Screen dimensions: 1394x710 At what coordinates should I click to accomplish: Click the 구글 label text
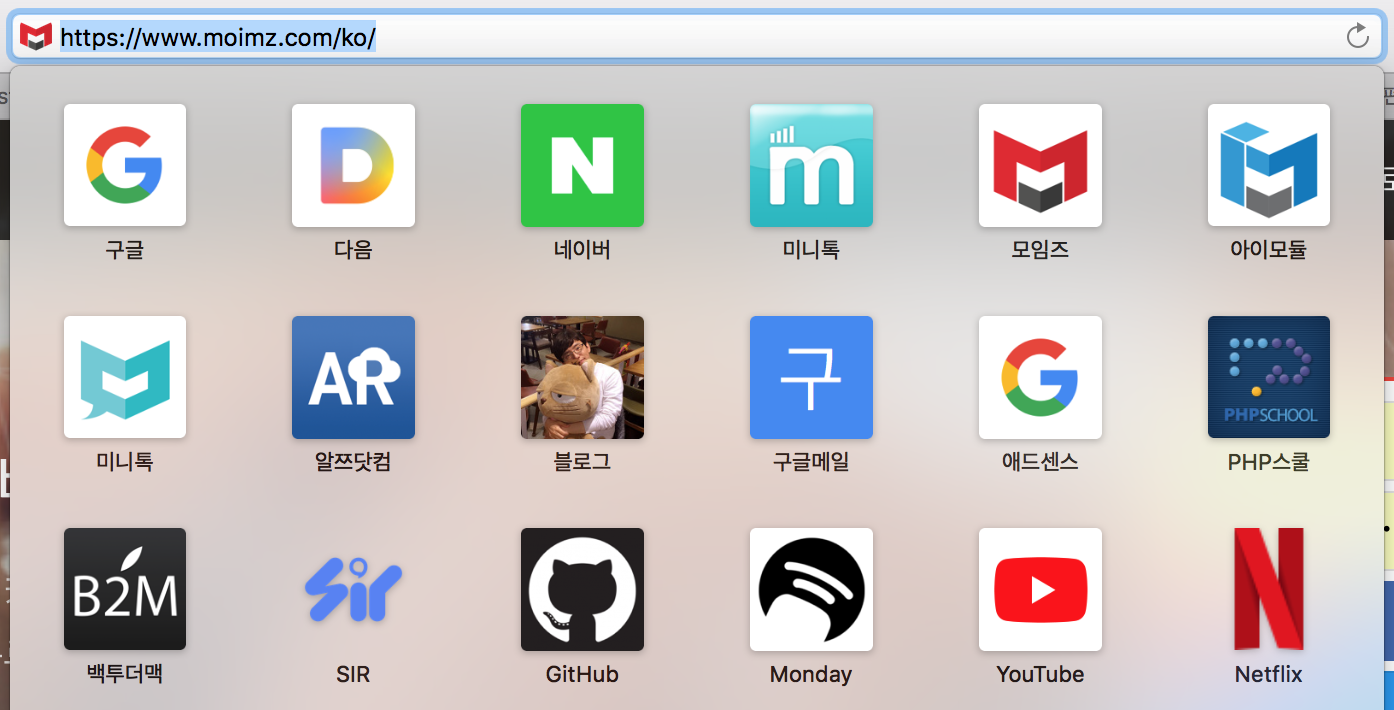(125, 250)
